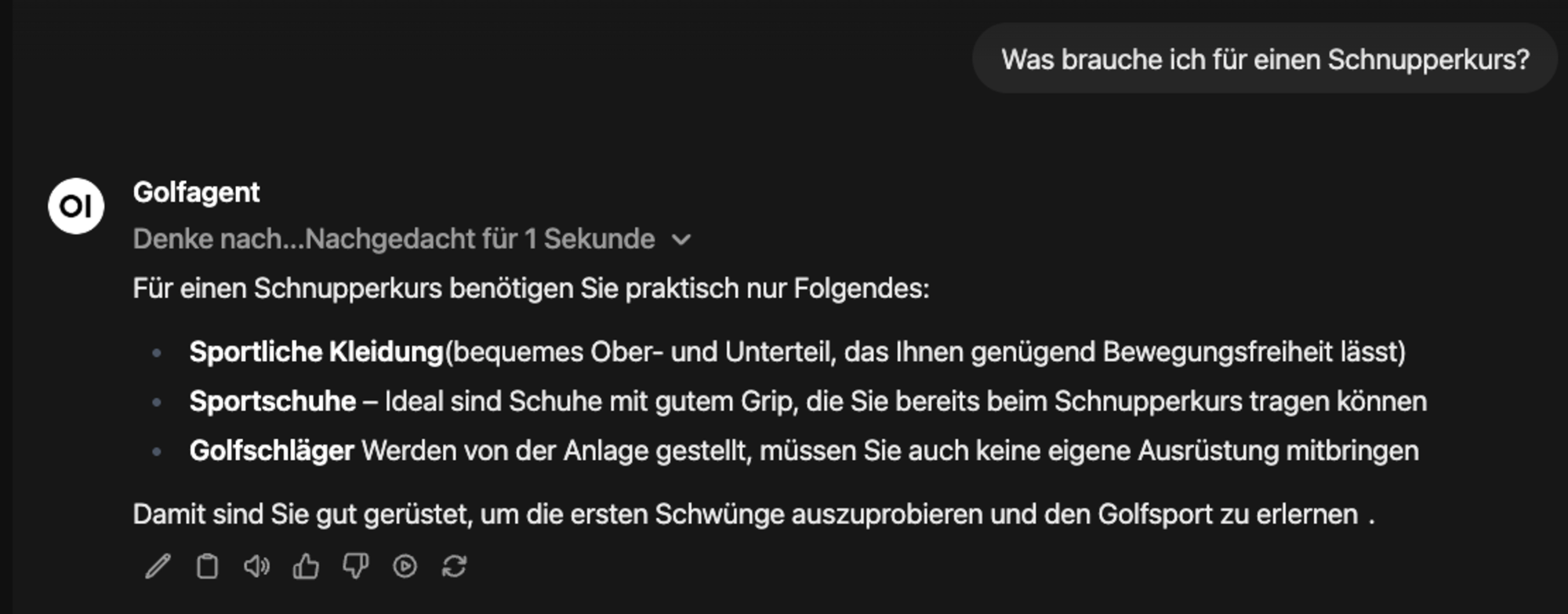Click "Nachgedacht für 1 Sekunde" status text

(480, 239)
